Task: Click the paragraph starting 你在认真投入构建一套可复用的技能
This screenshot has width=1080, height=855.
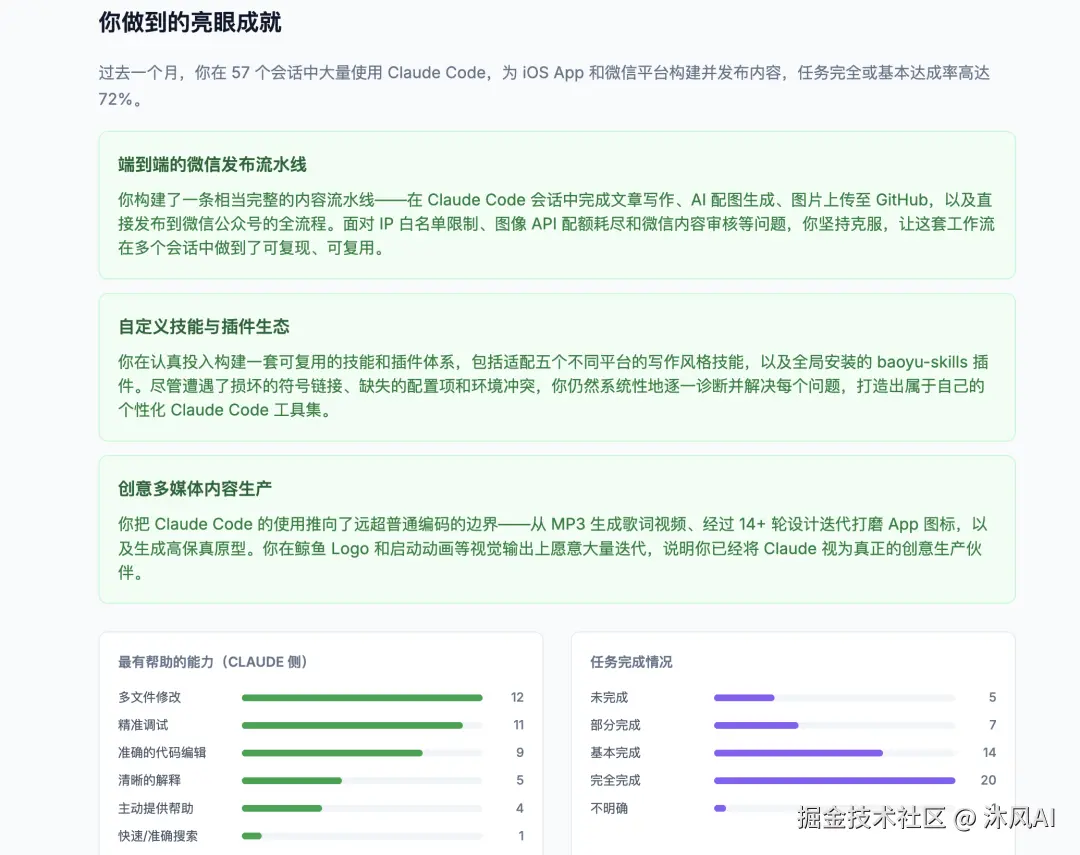Action: 553,386
